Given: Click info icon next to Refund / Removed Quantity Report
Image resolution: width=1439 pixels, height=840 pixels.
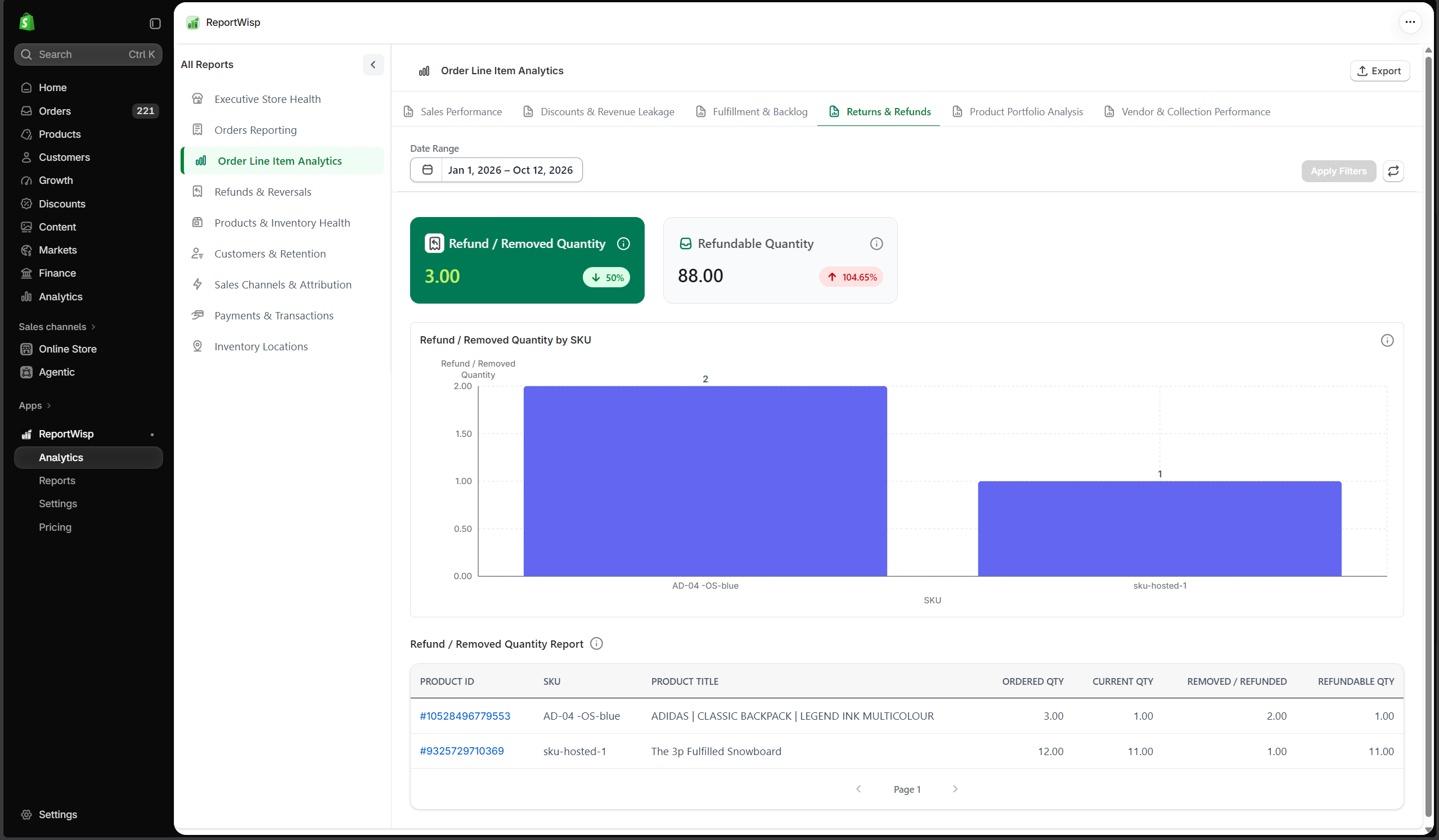Looking at the screenshot, I should point(596,643).
